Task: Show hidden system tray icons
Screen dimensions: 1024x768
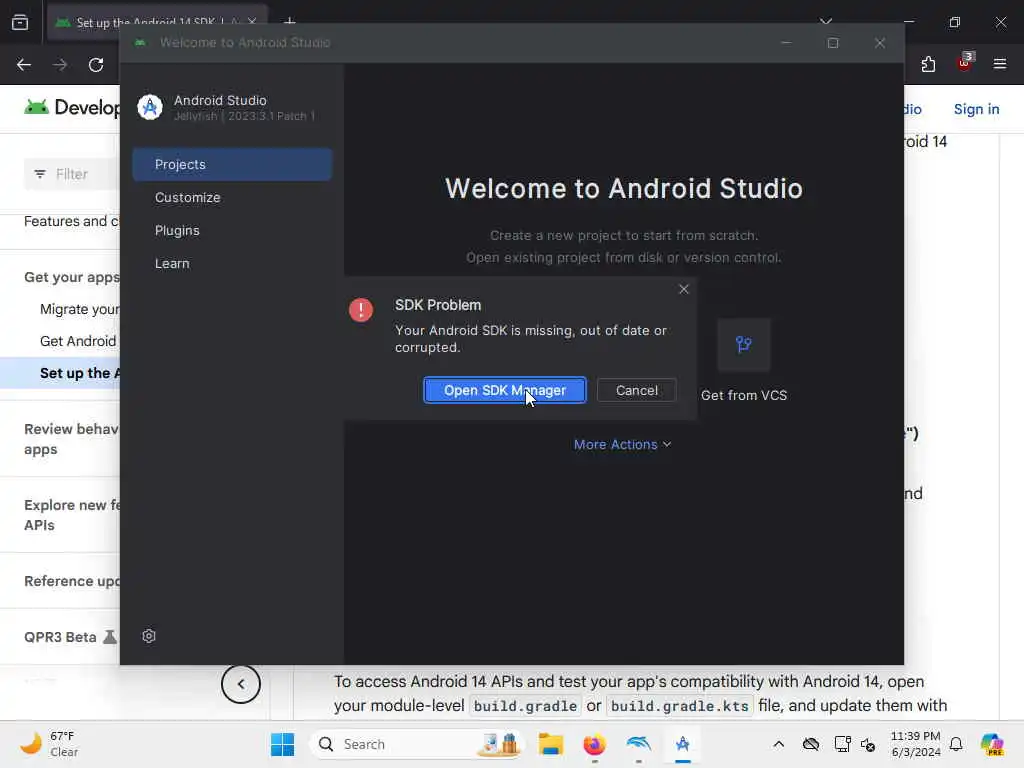Action: pyautogui.click(x=778, y=744)
